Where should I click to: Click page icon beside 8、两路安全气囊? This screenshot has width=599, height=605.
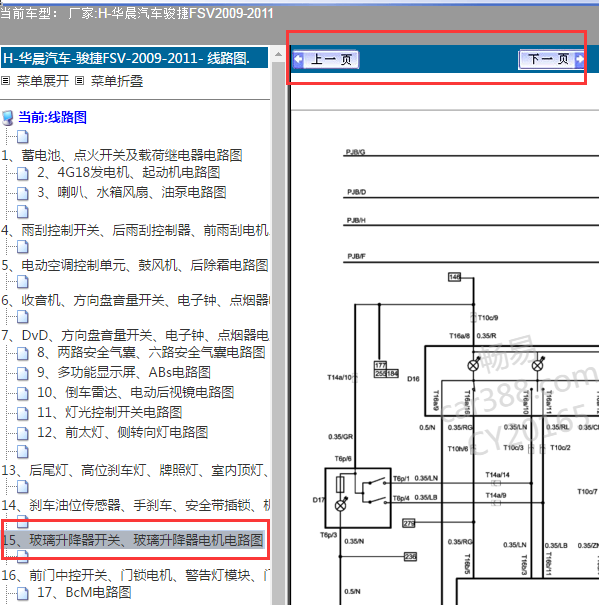[x=22, y=353]
